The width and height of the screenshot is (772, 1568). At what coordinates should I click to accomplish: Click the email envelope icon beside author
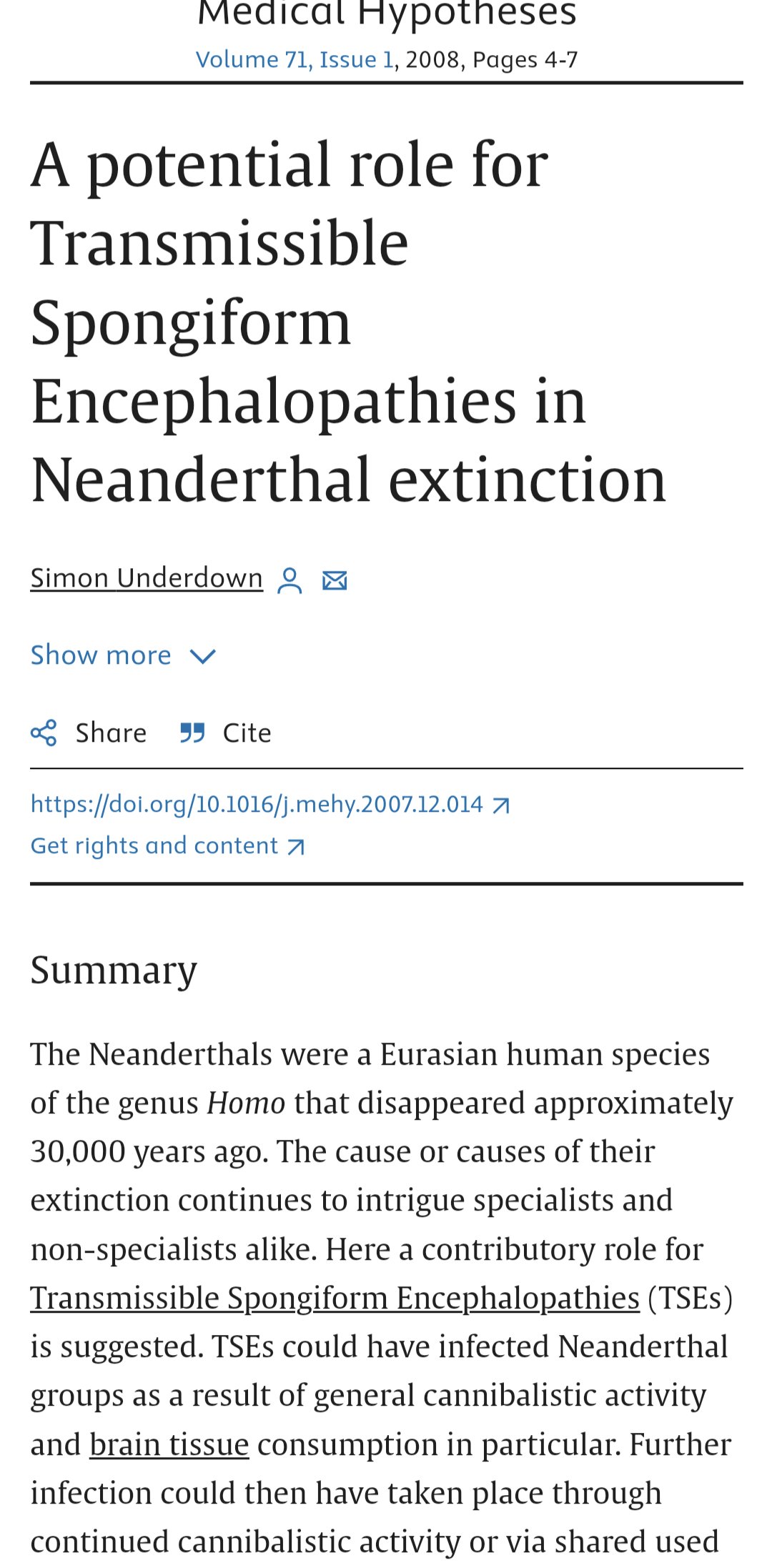(335, 580)
